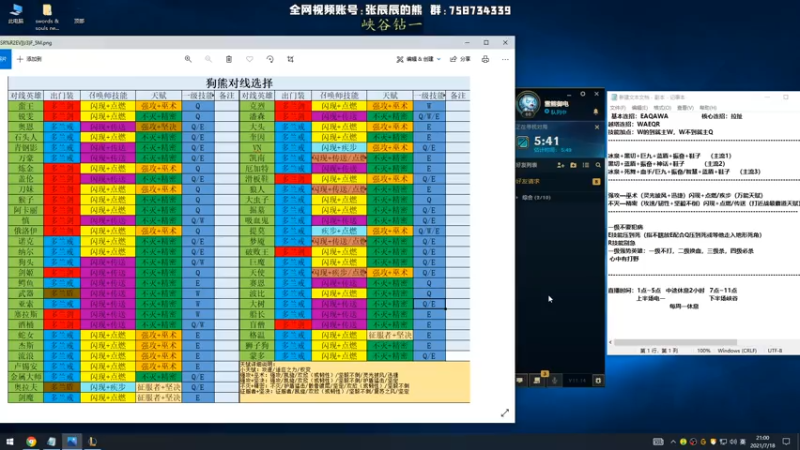This screenshot has width=800, height=450.
Task: Open Google Chrome from the taskbar
Action: pos(31,441)
